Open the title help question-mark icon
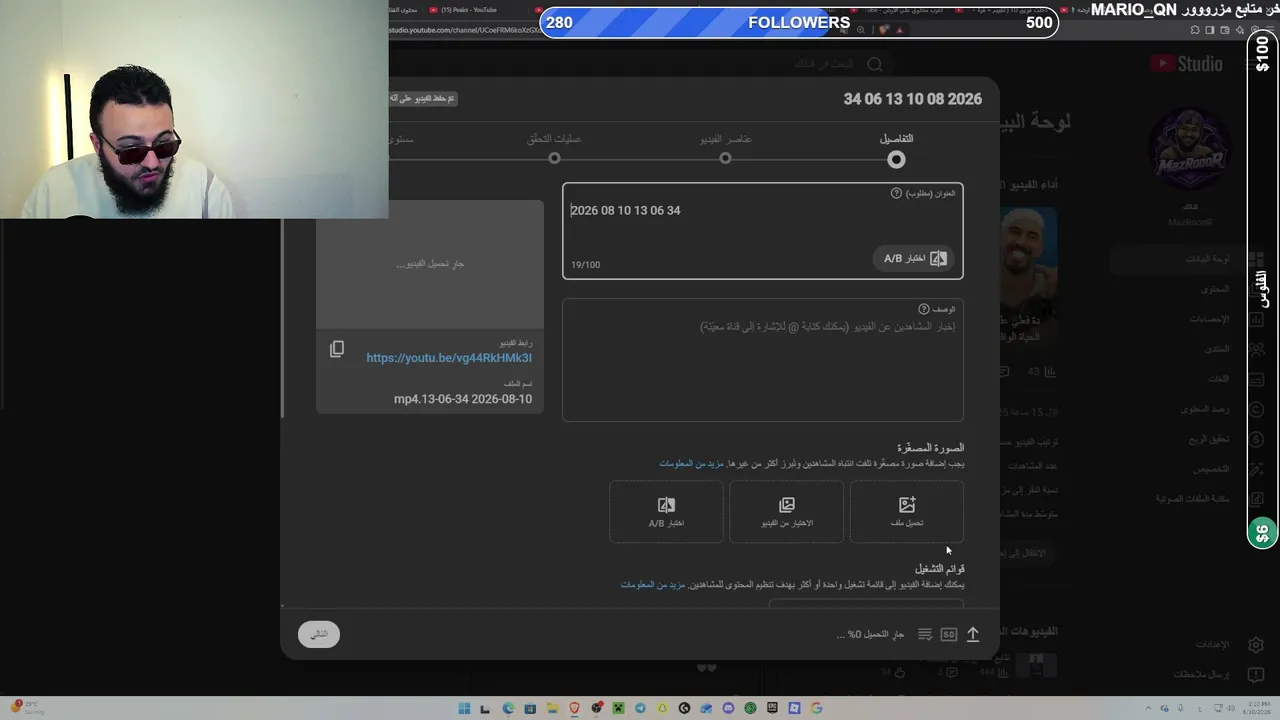Screen dimensions: 1280x720 tap(896, 193)
